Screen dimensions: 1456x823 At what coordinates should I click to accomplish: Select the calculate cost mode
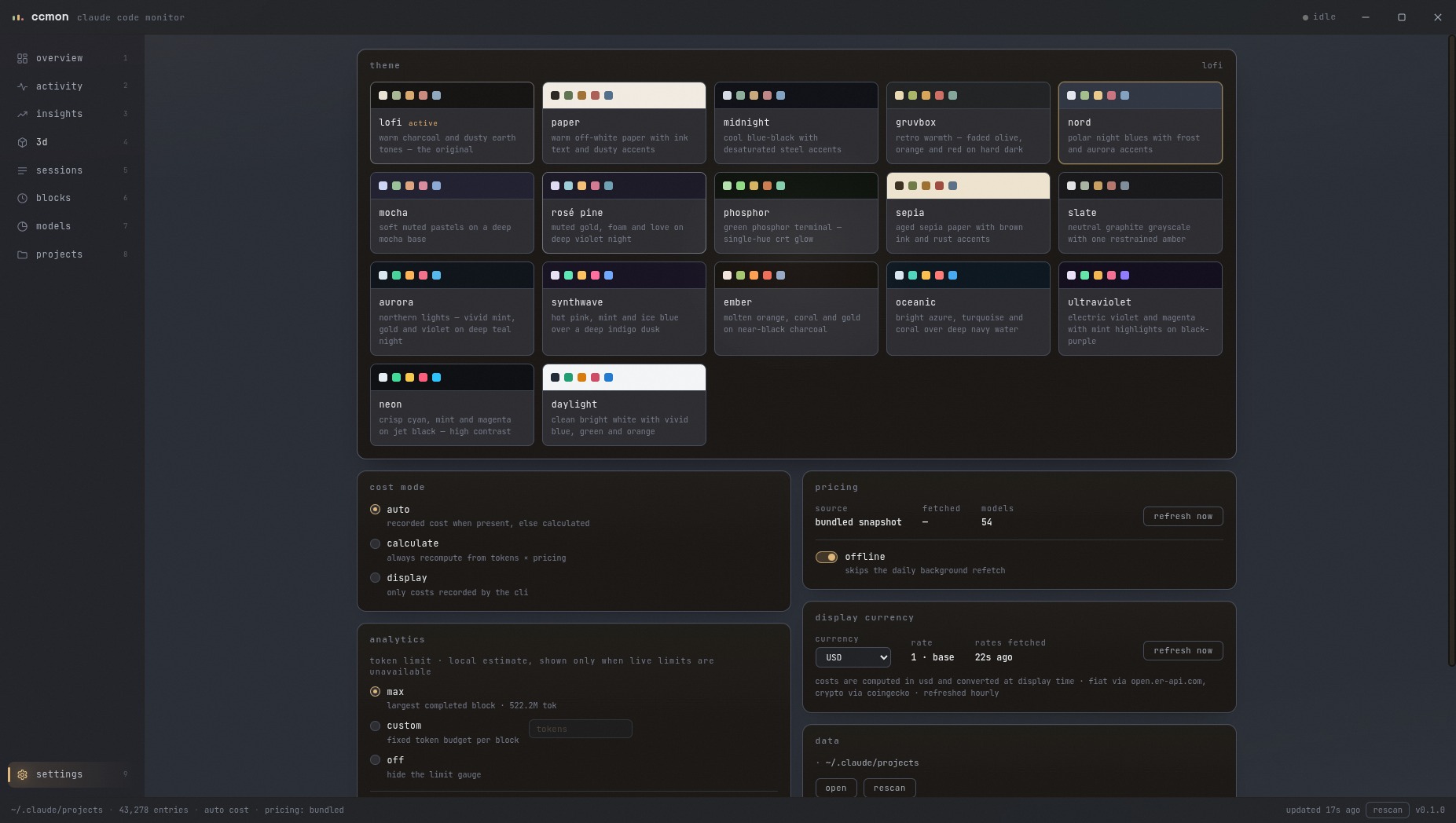pyautogui.click(x=375, y=543)
